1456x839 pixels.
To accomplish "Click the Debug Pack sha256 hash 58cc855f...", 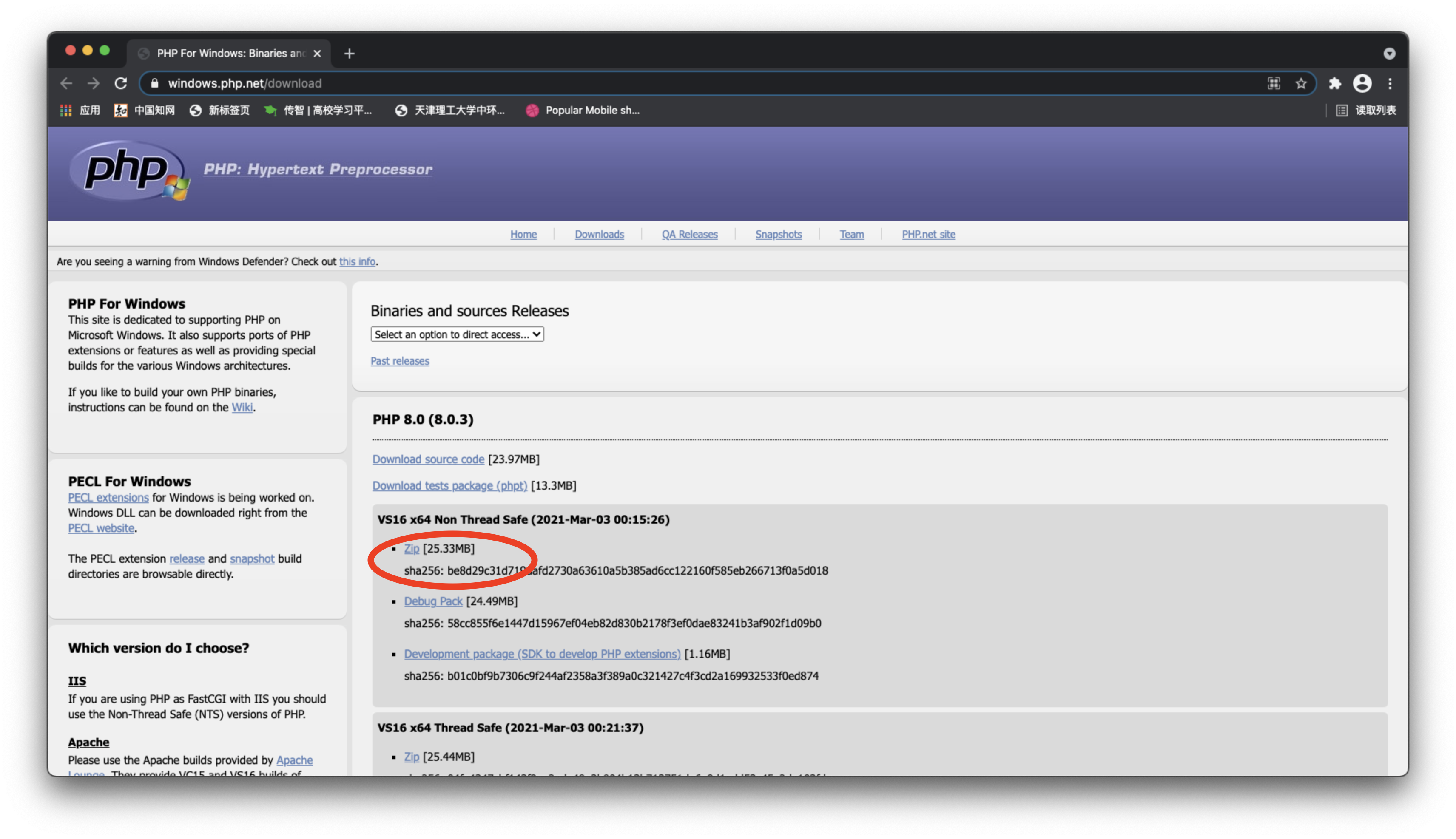I will (613, 624).
